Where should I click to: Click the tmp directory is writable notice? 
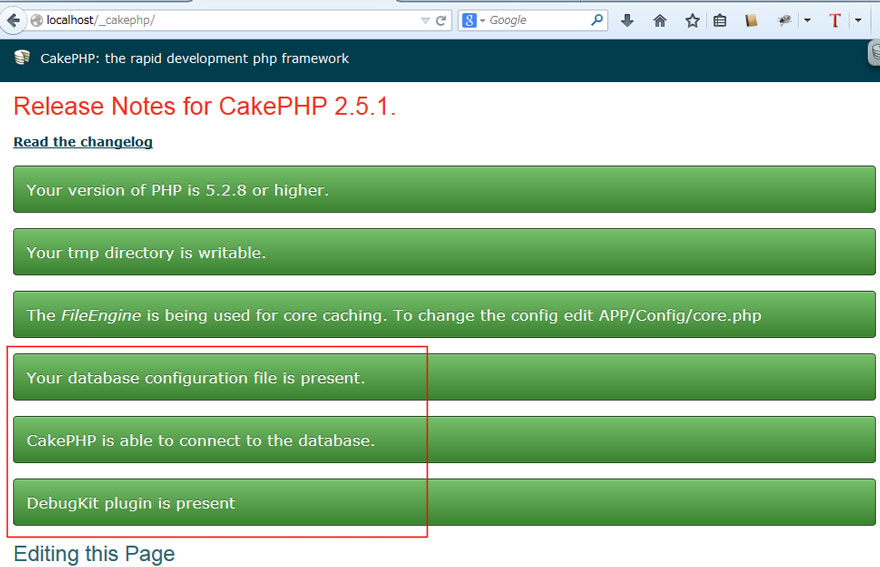tap(444, 252)
